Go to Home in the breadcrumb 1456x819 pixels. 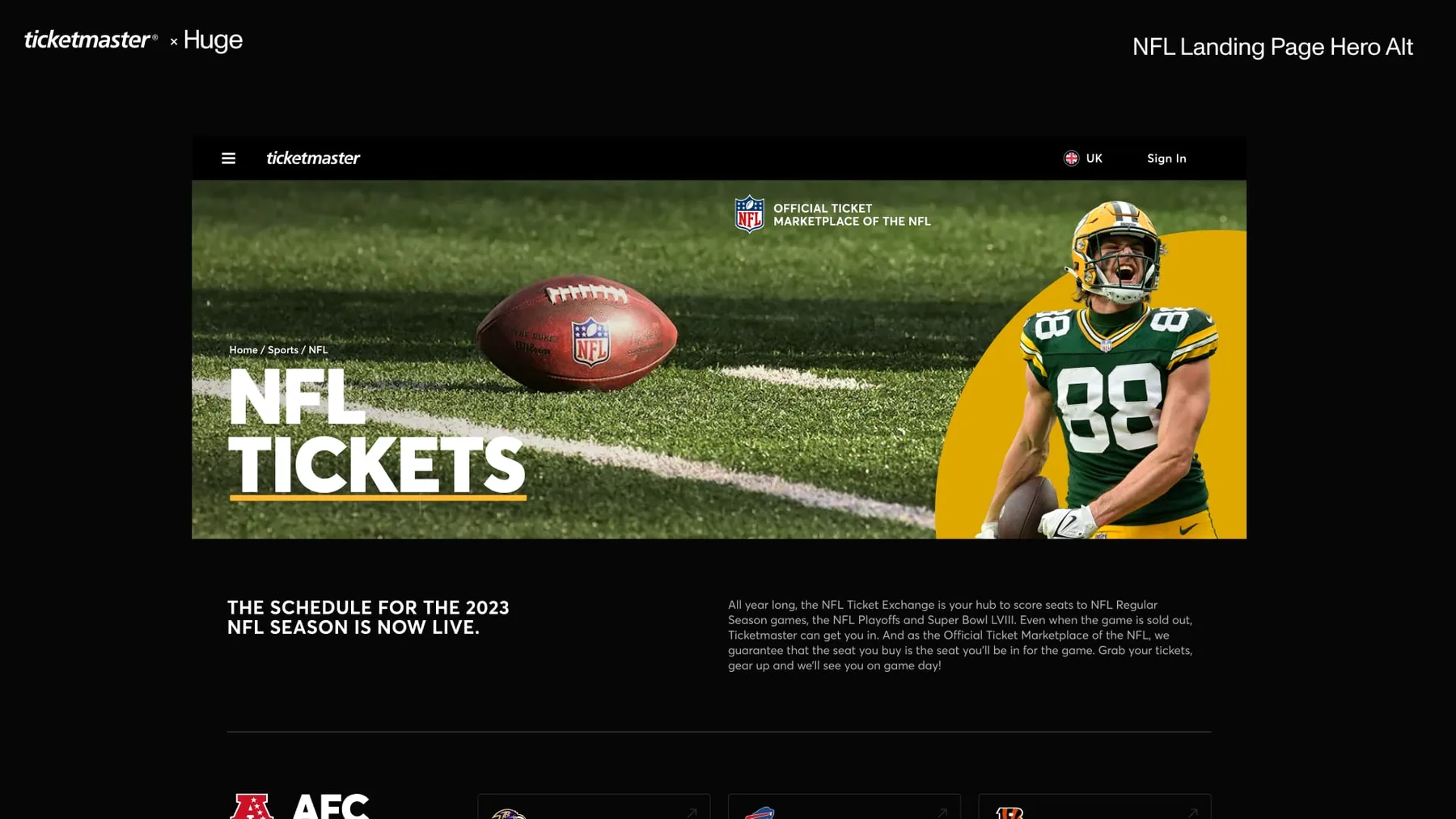pyautogui.click(x=243, y=350)
